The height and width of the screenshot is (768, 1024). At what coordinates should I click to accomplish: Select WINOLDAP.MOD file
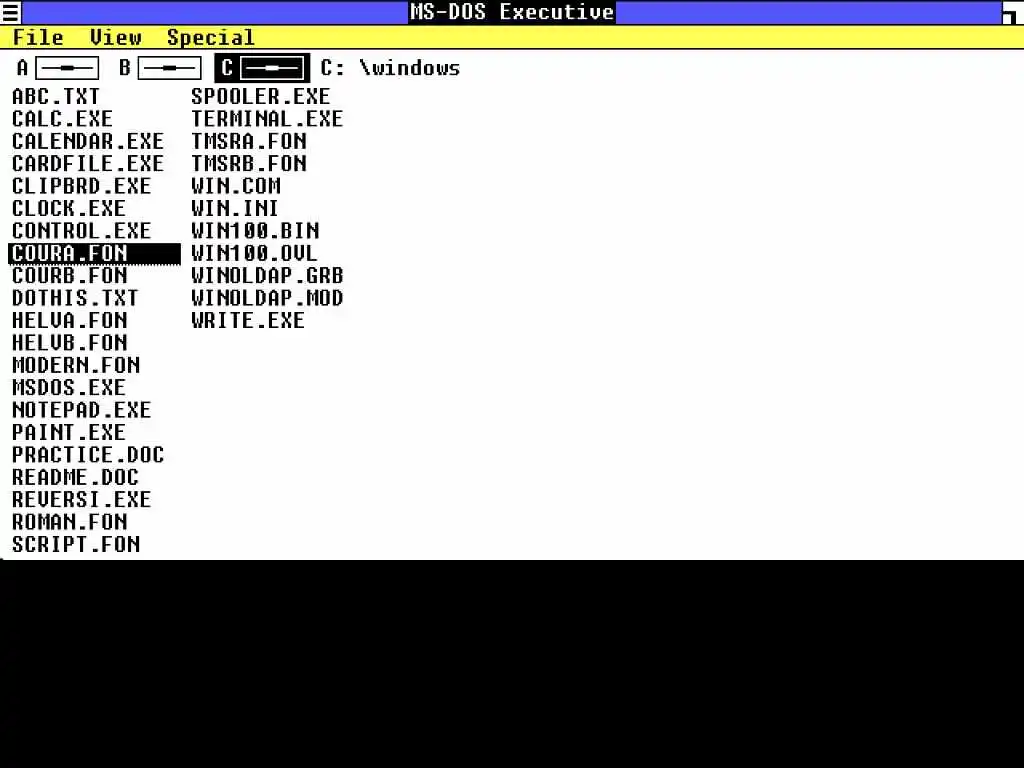point(267,298)
